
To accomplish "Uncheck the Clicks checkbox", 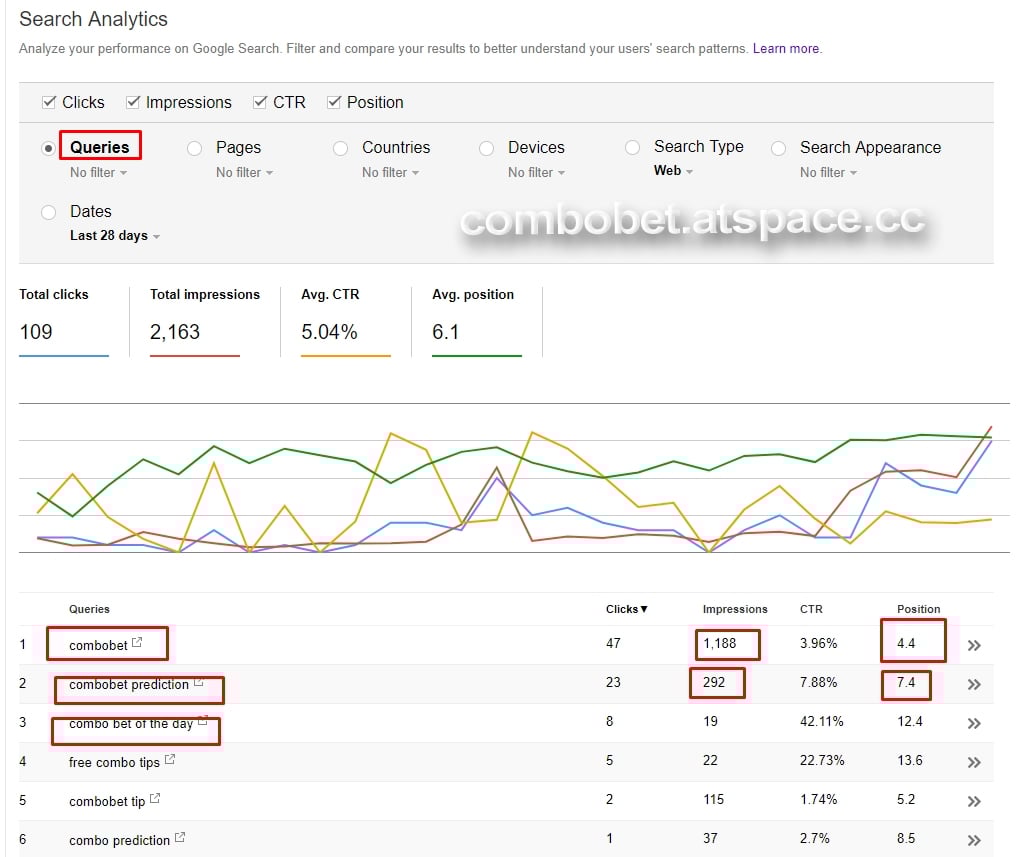I will point(49,102).
